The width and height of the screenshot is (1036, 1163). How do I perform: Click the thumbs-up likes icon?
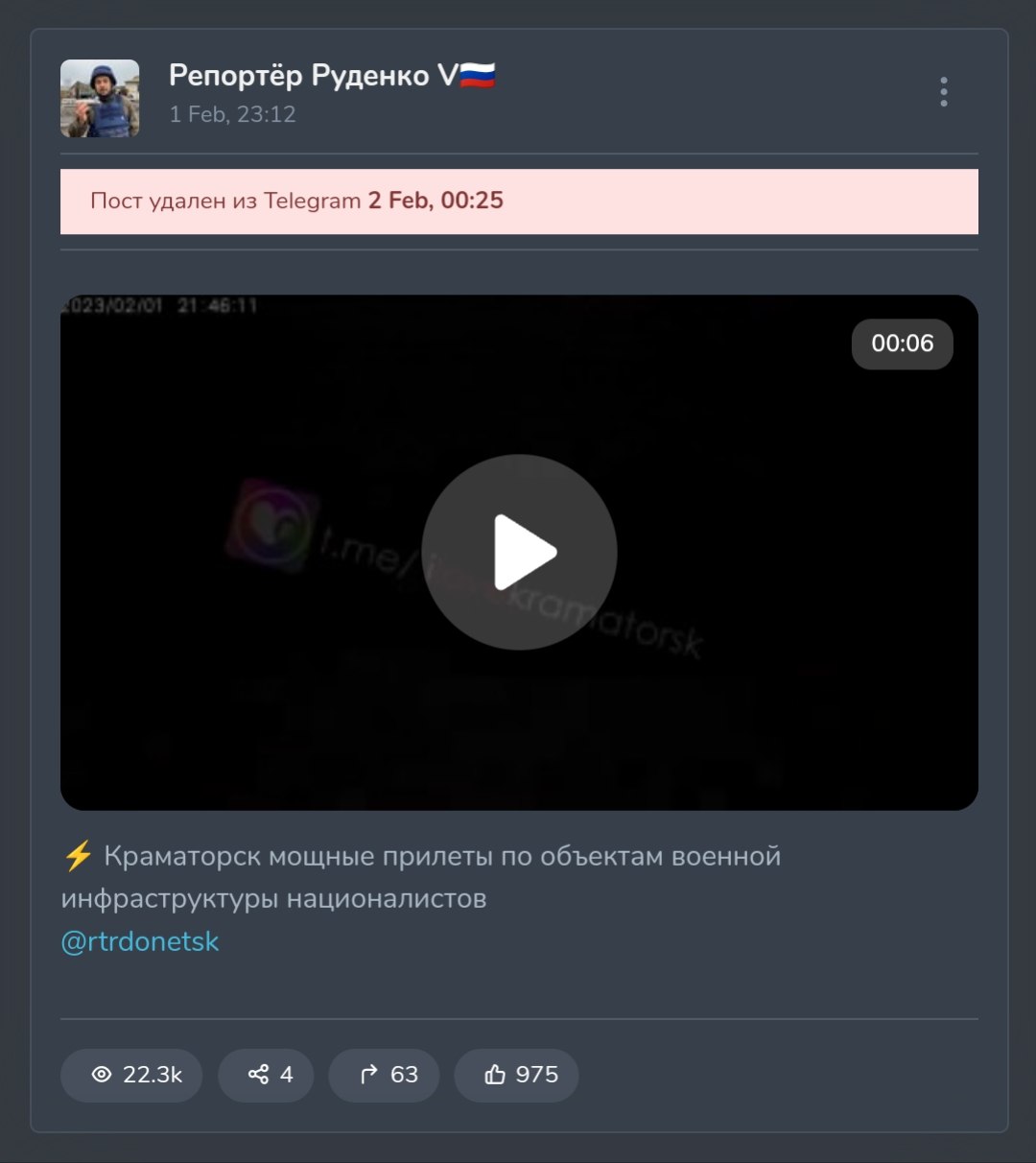tap(495, 1075)
